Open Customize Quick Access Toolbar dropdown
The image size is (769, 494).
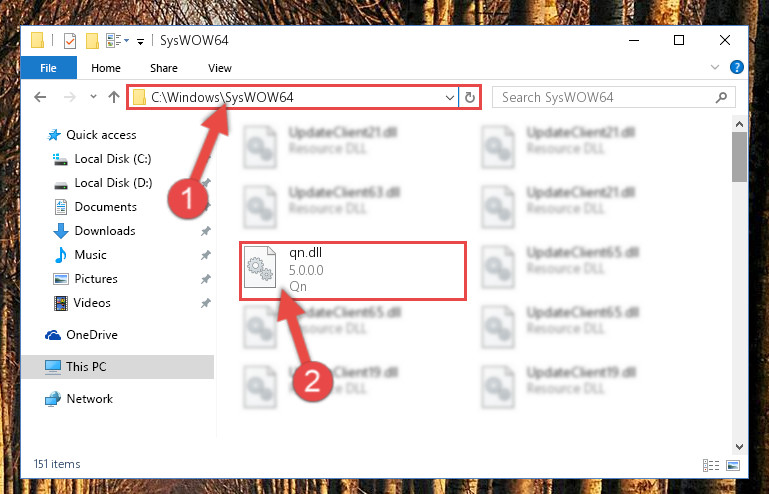click(140, 42)
